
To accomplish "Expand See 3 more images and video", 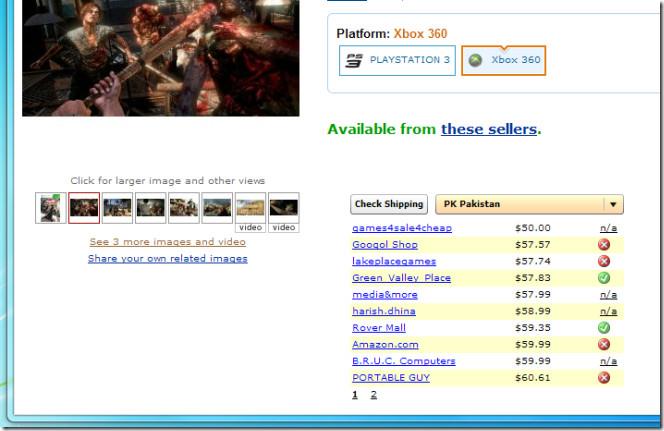I will click(x=167, y=242).
